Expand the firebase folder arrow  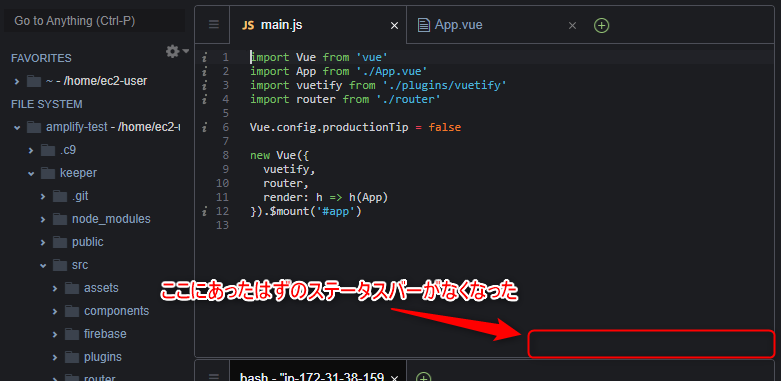point(55,334)
